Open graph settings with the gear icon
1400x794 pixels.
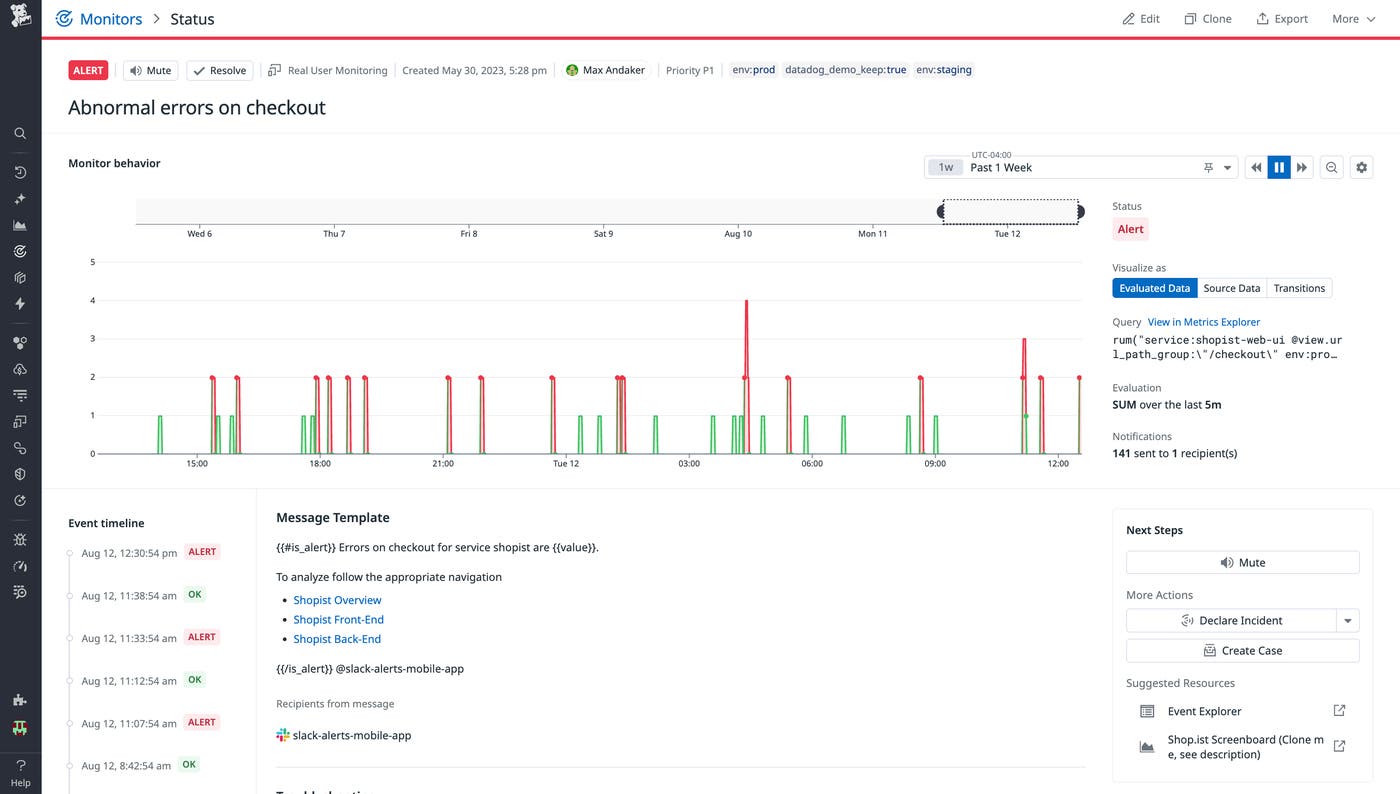click(x=1361, y=167)
